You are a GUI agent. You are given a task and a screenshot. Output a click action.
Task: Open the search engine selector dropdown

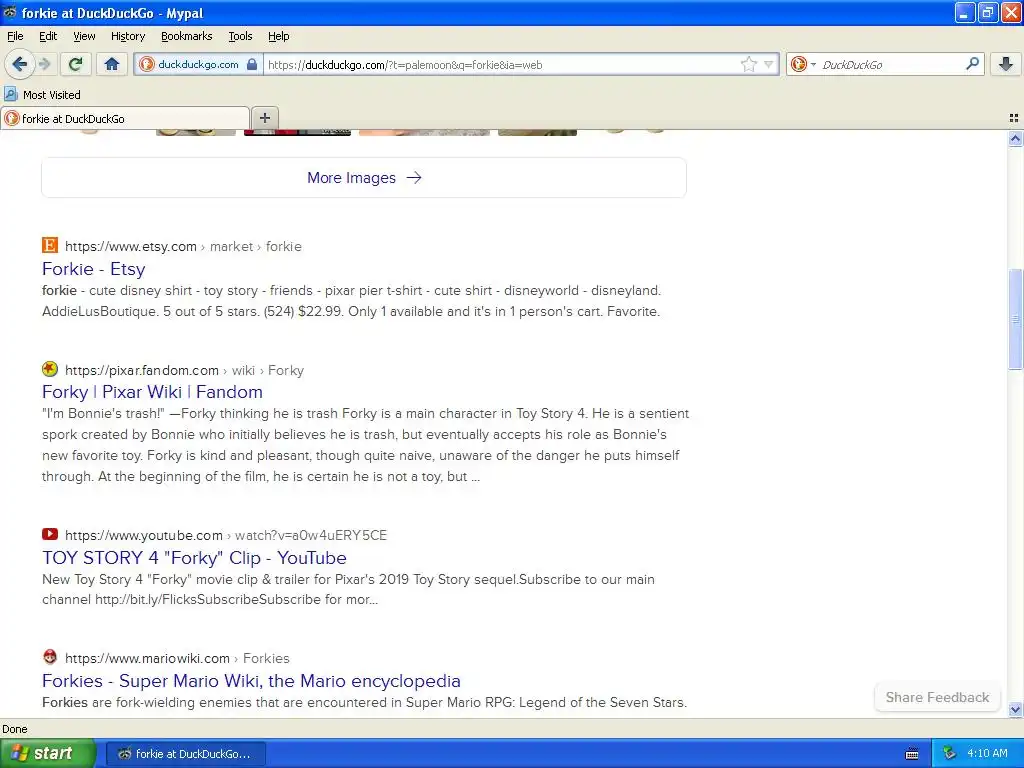tap(803, 64)
